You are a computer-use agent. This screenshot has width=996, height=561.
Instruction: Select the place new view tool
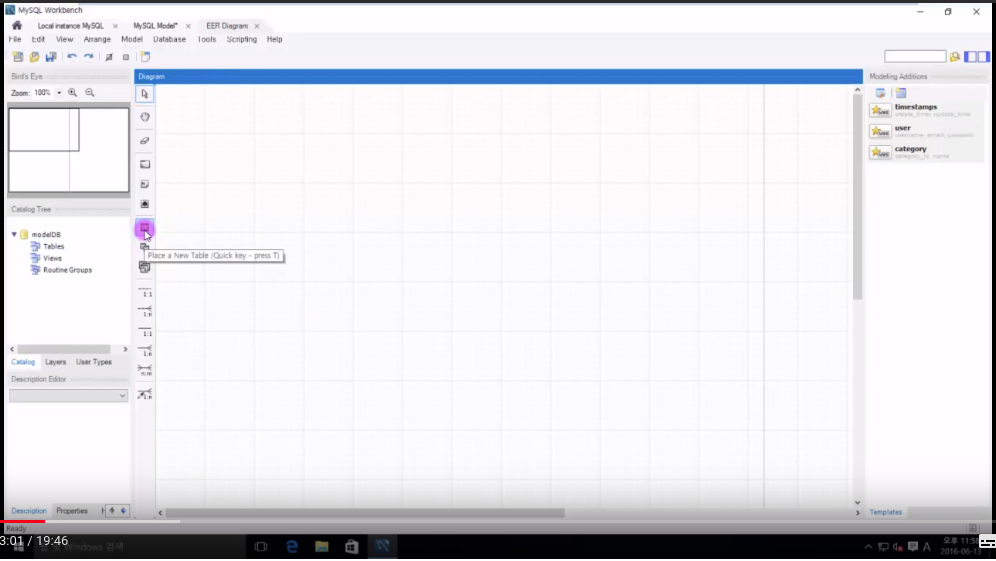[145, 247]
